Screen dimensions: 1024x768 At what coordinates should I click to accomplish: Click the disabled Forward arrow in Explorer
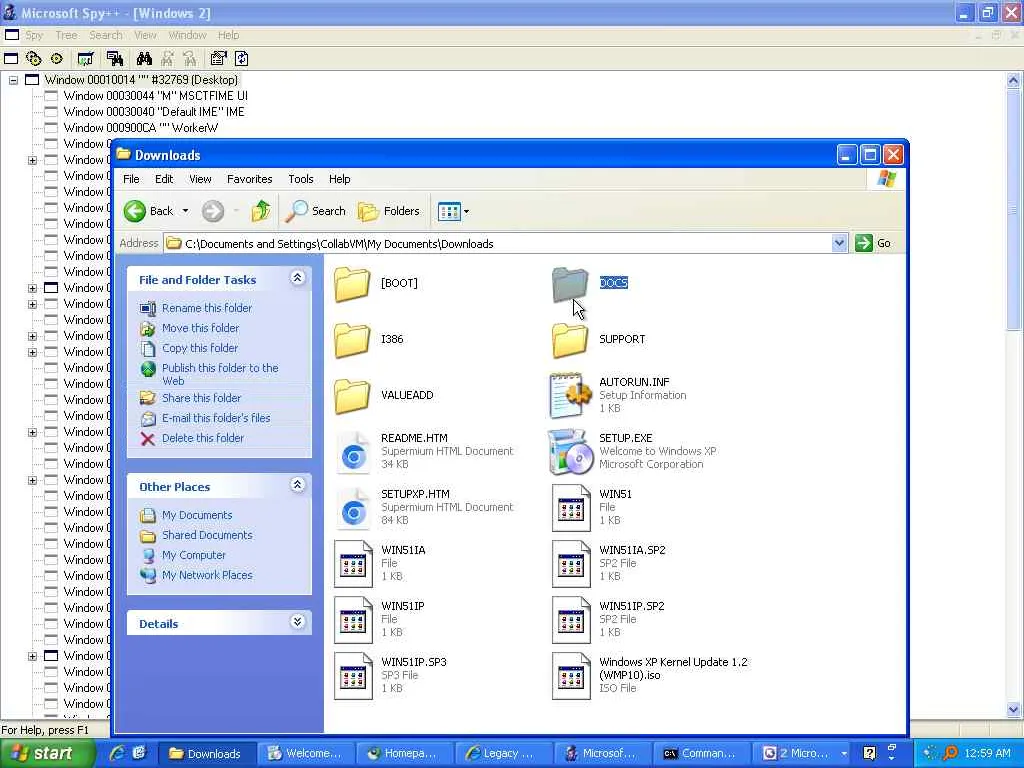click(213, 211)
